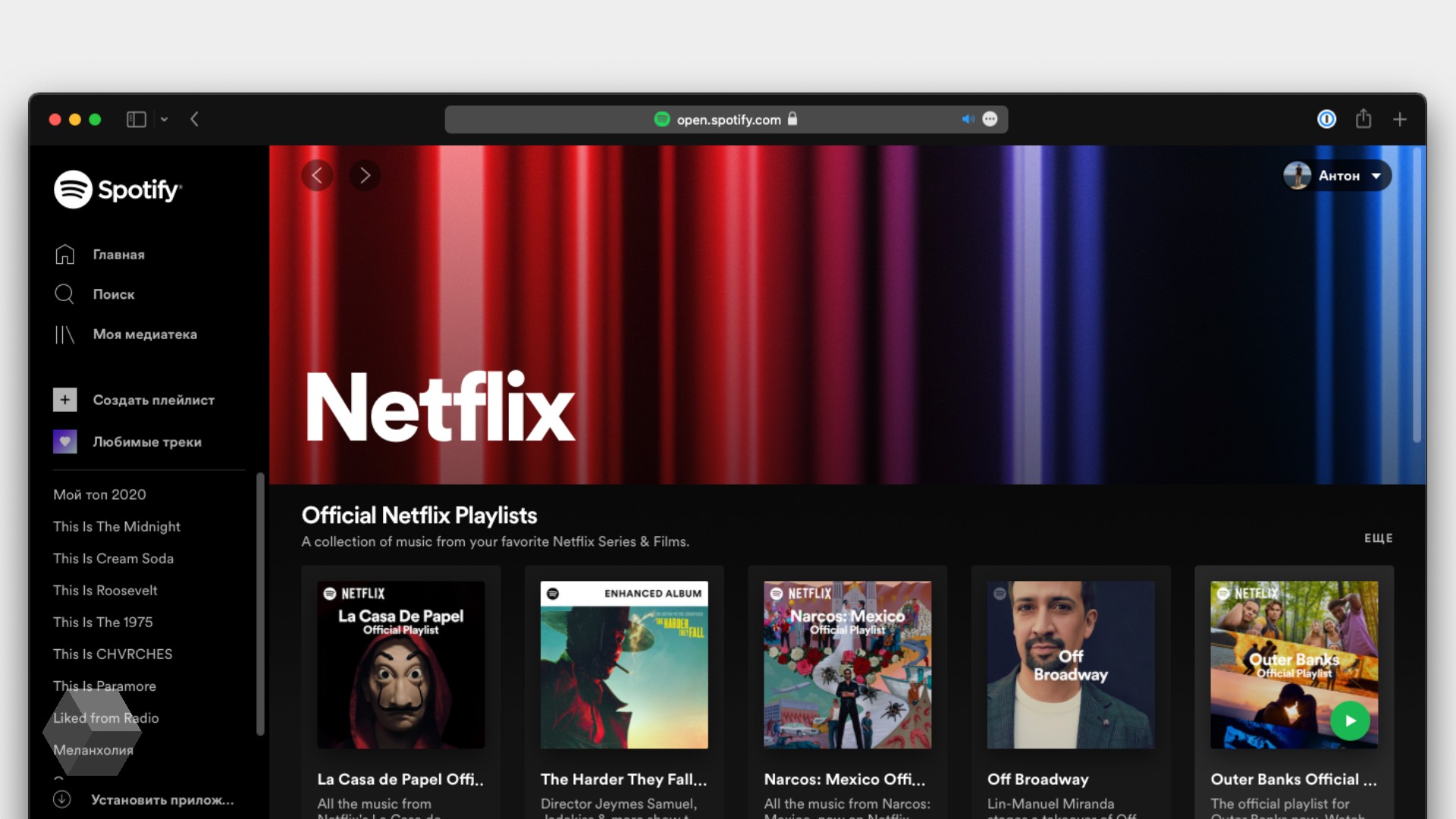
Task: Click the sidebar playlist list scrollbar
Action: [260, 604]
